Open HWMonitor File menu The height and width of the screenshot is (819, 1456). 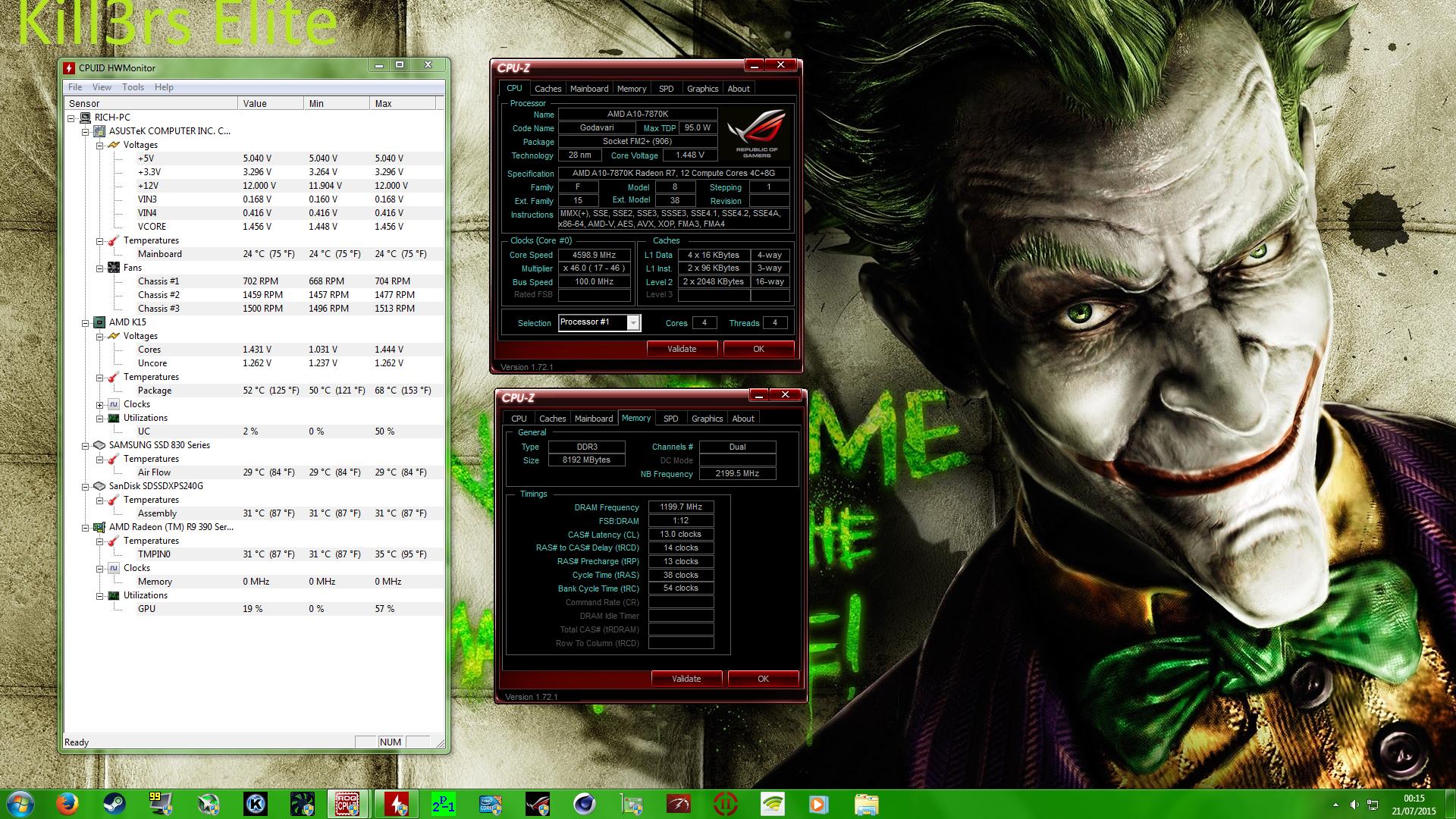click(75, 87)
